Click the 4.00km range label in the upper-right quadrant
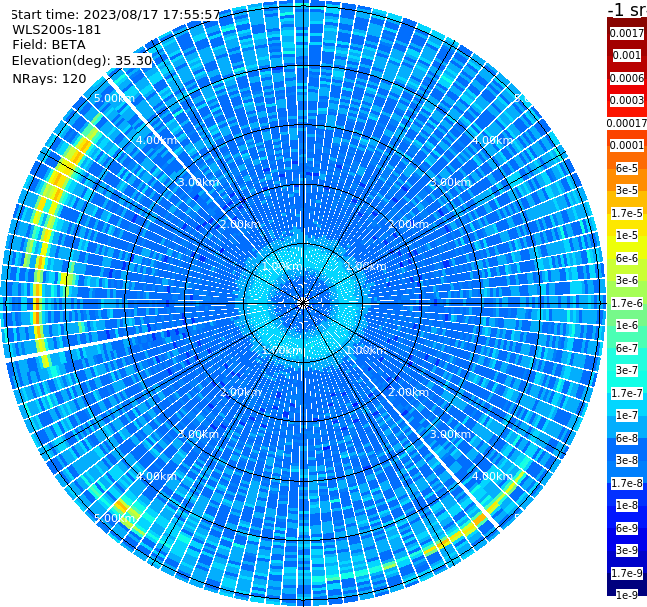The height and width of the screenshot is (607, 647). click(x=493, y=140)
